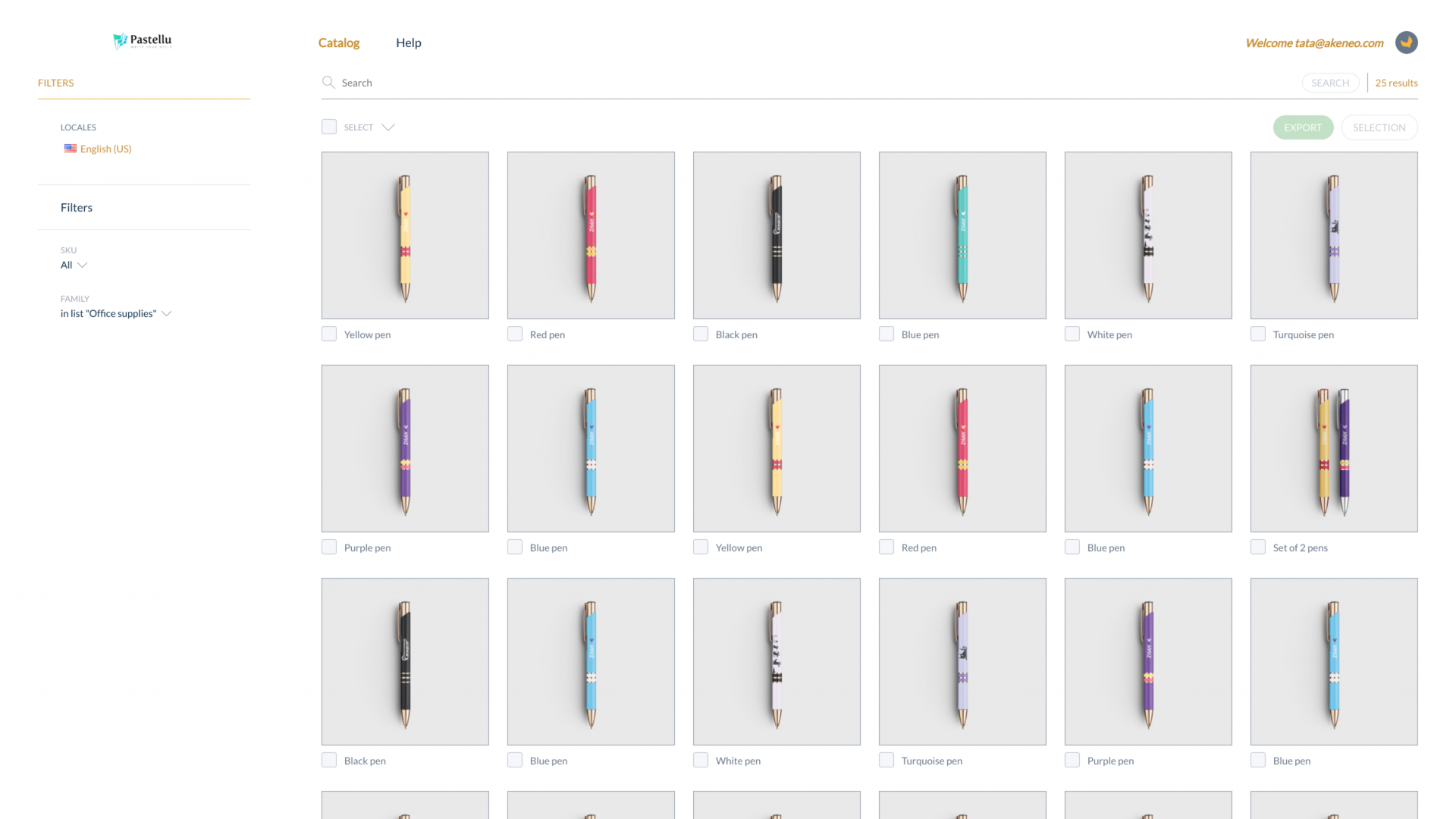This screenshot has width=1456, height=819.
Task: Toggle the select-all checkbox
Action: click(329, 127)
